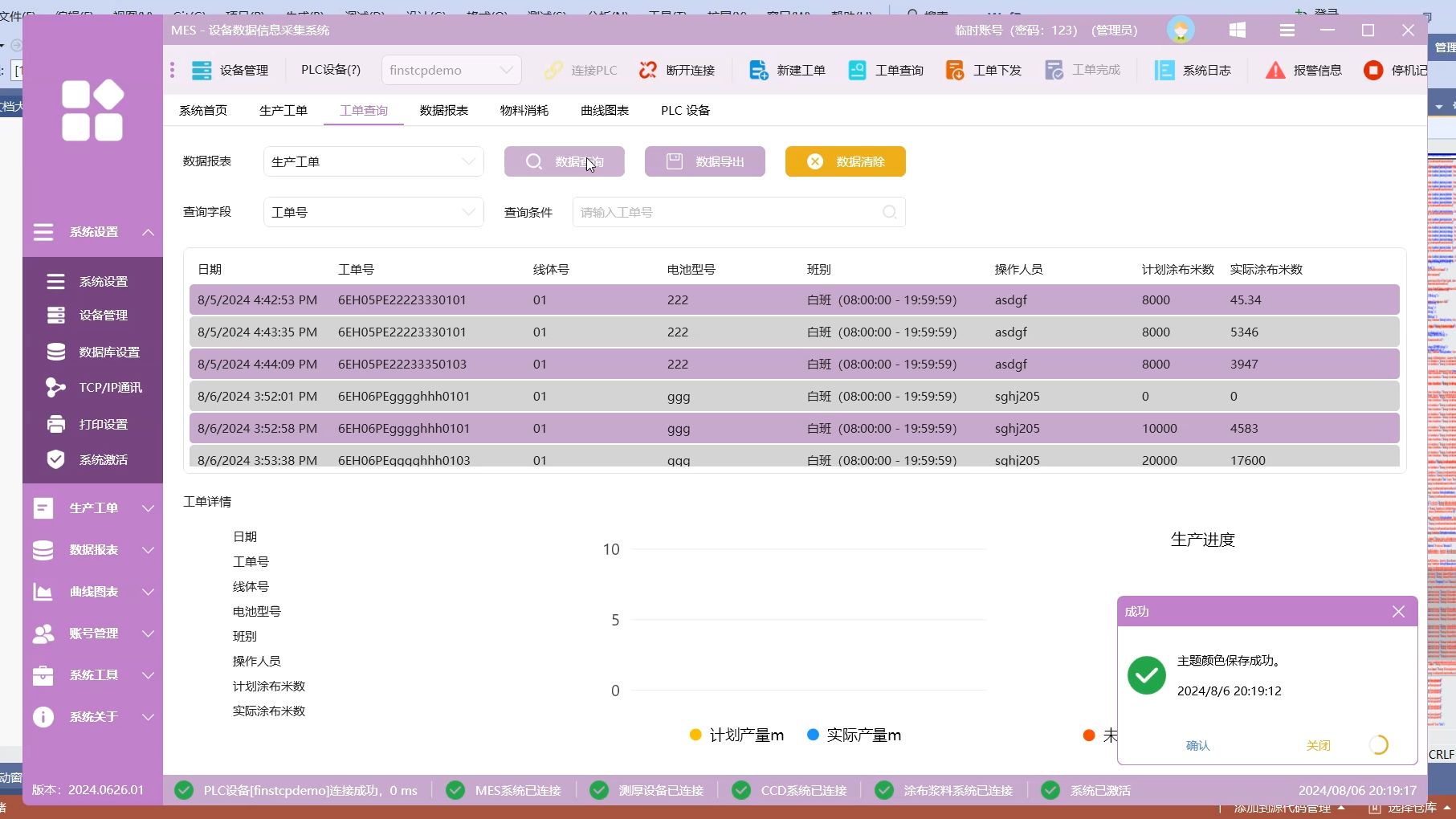Viewport: 1456px width, 819px height.
Task: Click the 数据导出 button
Action: [705, 161]
